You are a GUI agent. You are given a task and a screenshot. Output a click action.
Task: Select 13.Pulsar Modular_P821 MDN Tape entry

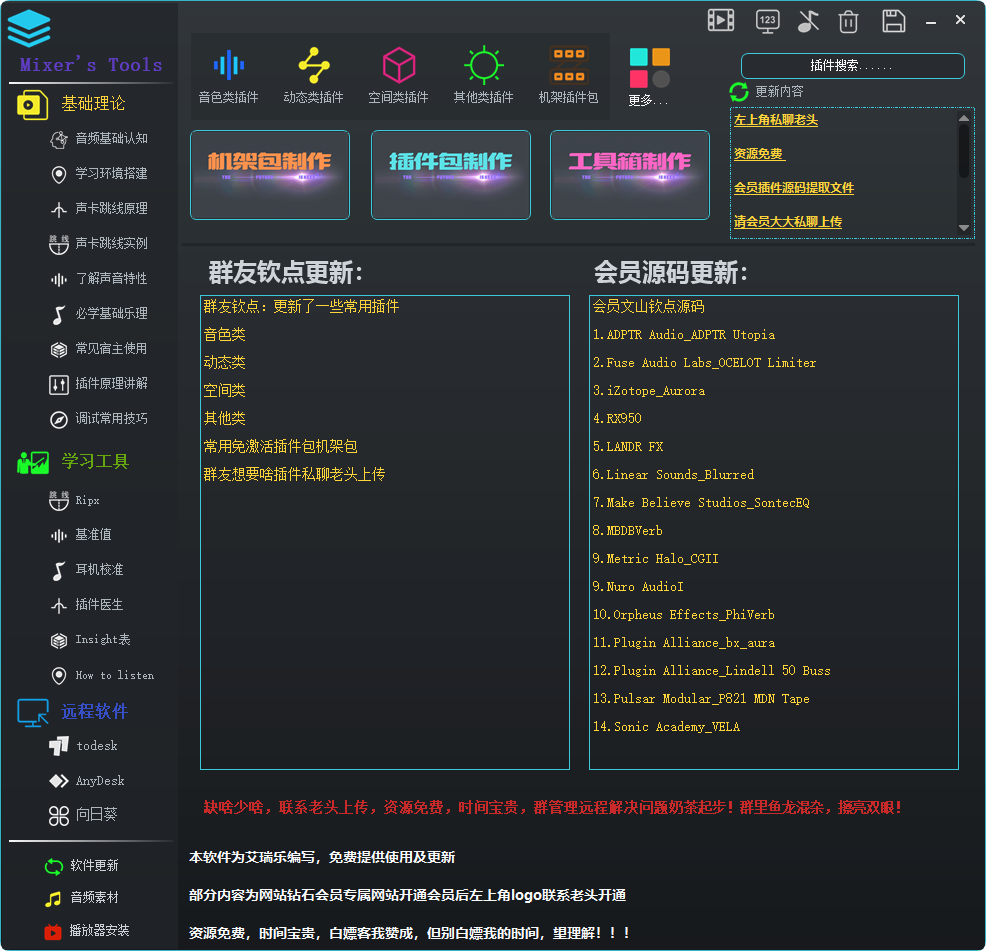[701, 699]
